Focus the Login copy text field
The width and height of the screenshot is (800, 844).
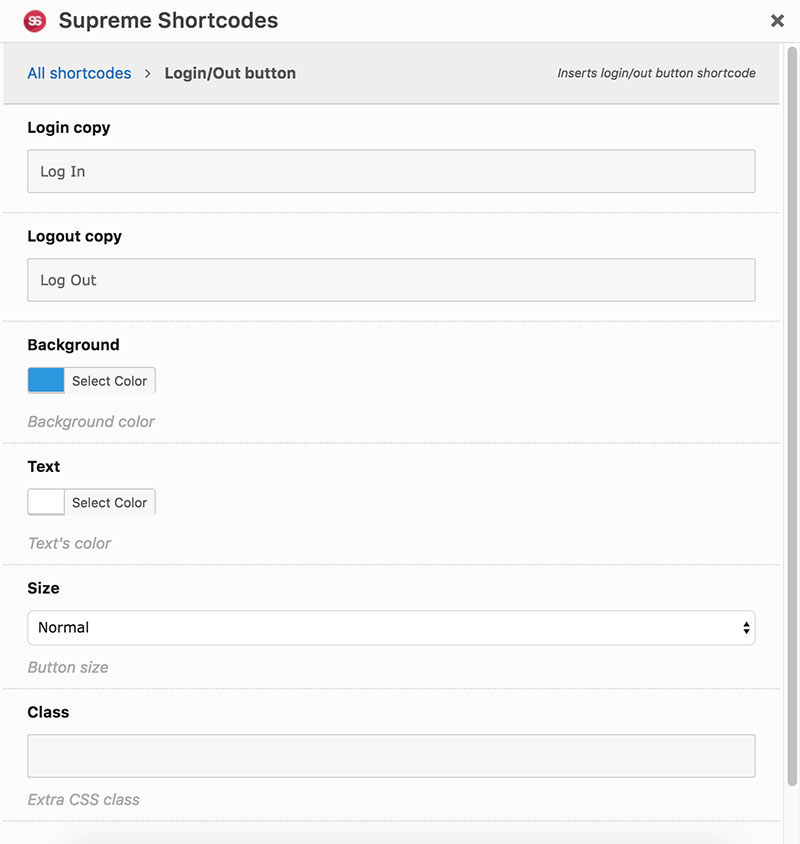(391, 171)
